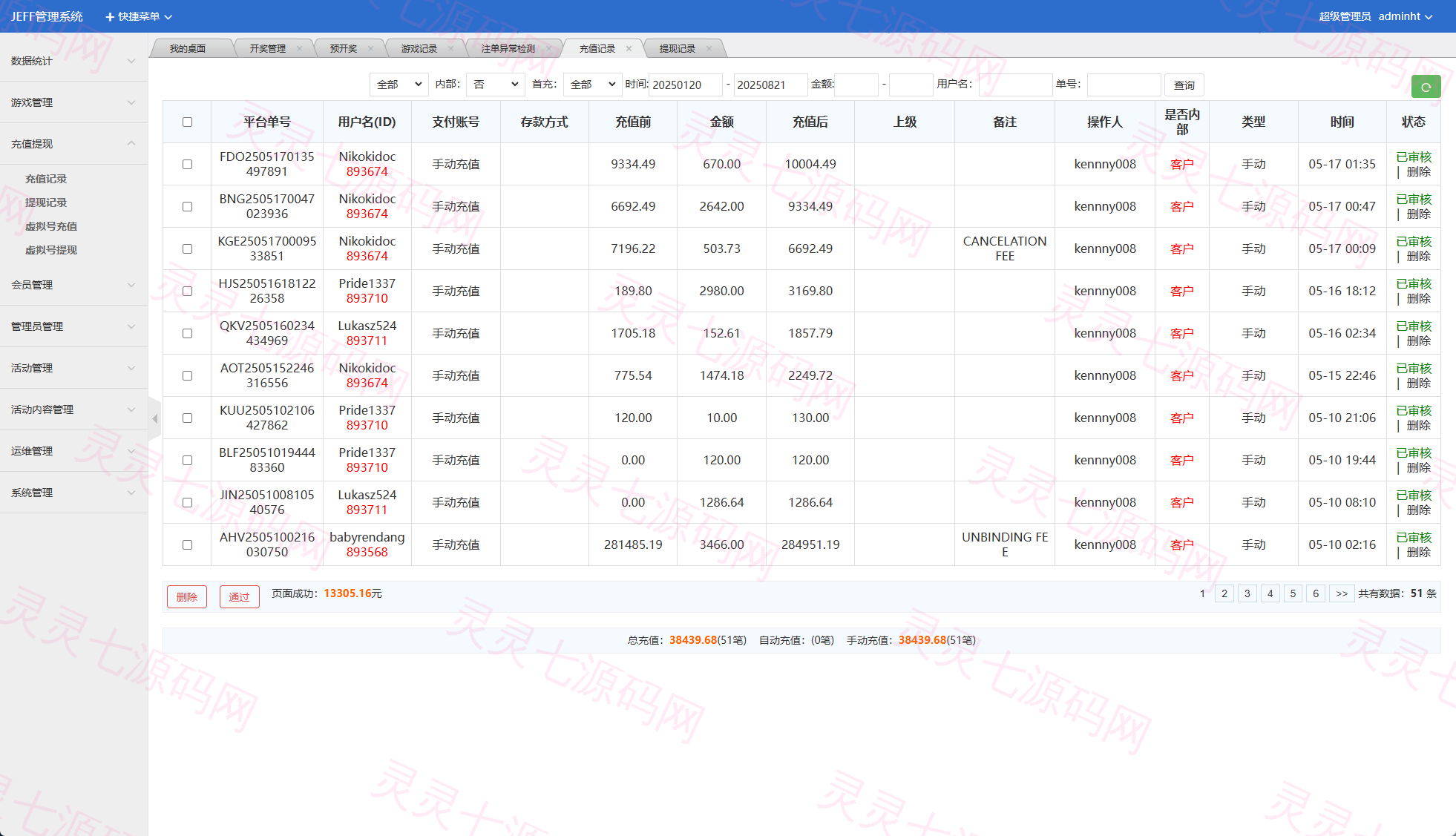Click the 查询 search button
1456x836 pixels.
[x=1184, y=85]
